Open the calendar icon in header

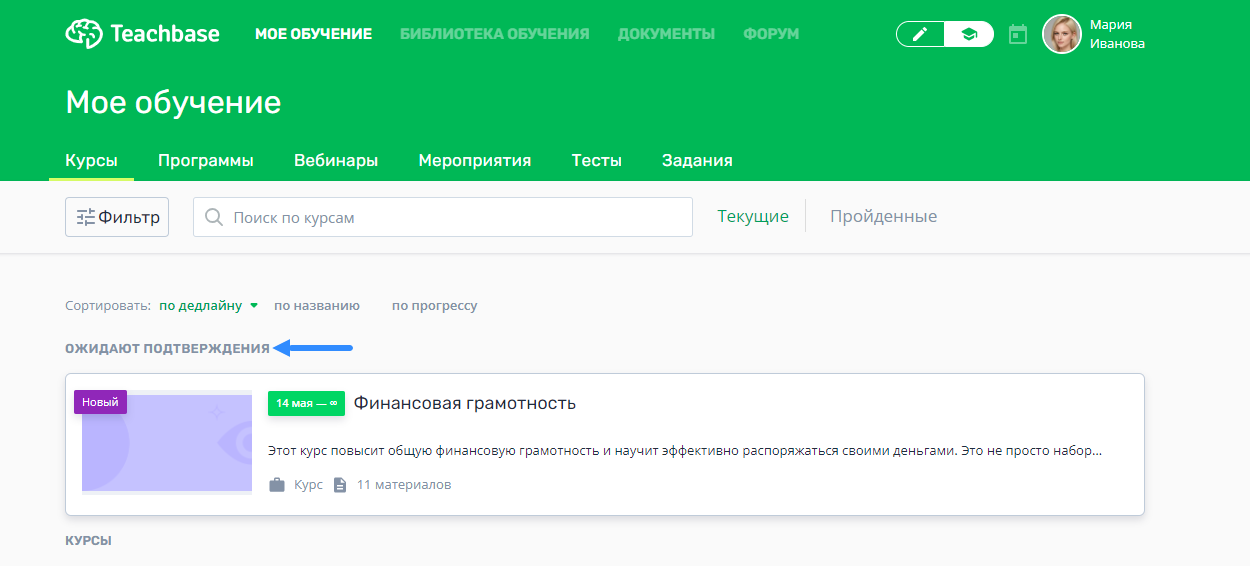(1018, 34)
